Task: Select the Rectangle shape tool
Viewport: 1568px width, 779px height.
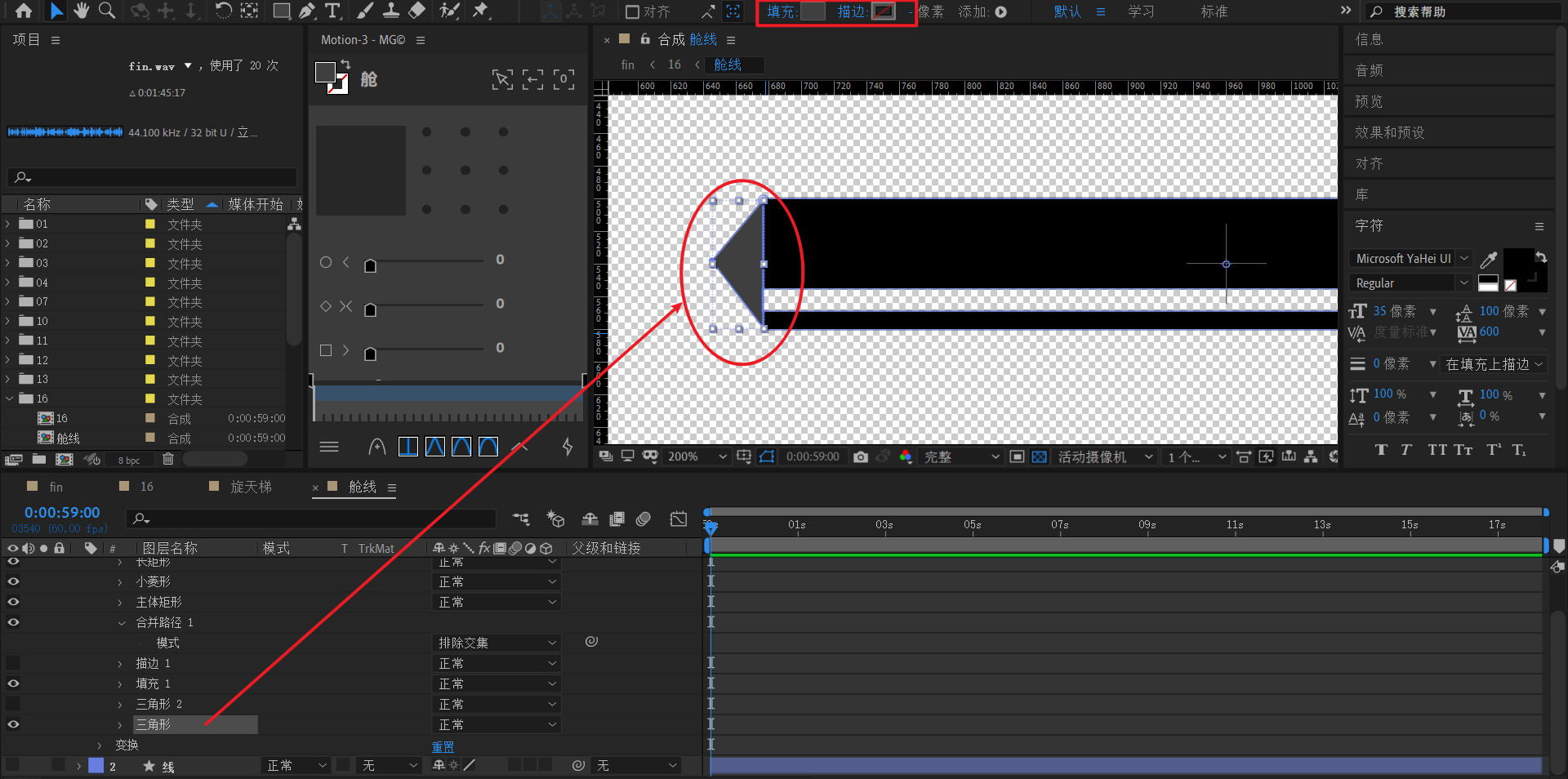Action: 282,11
